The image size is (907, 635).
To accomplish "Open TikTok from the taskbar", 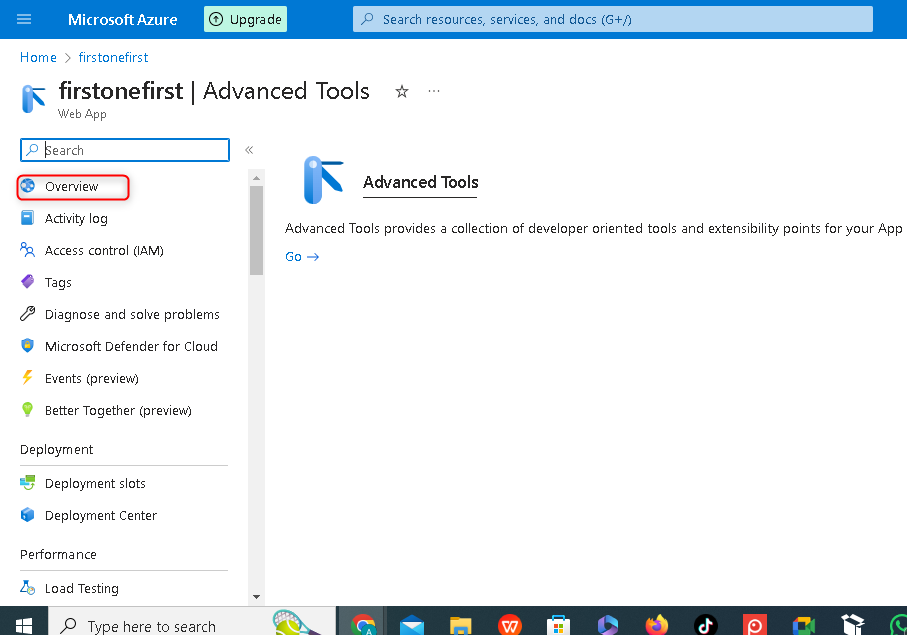I will 706,625.
